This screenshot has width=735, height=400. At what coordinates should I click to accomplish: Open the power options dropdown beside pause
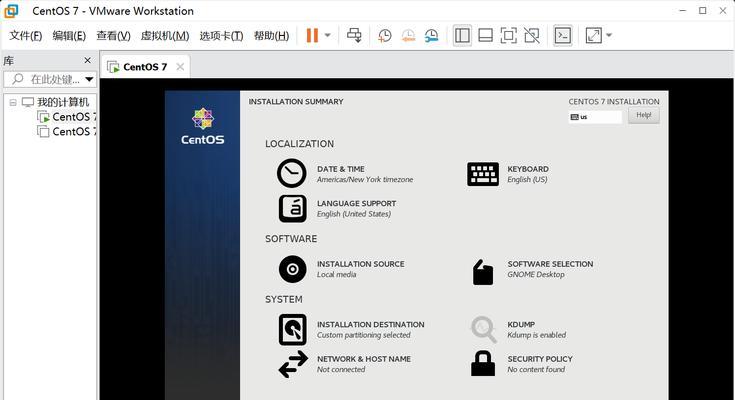[328, 35]
